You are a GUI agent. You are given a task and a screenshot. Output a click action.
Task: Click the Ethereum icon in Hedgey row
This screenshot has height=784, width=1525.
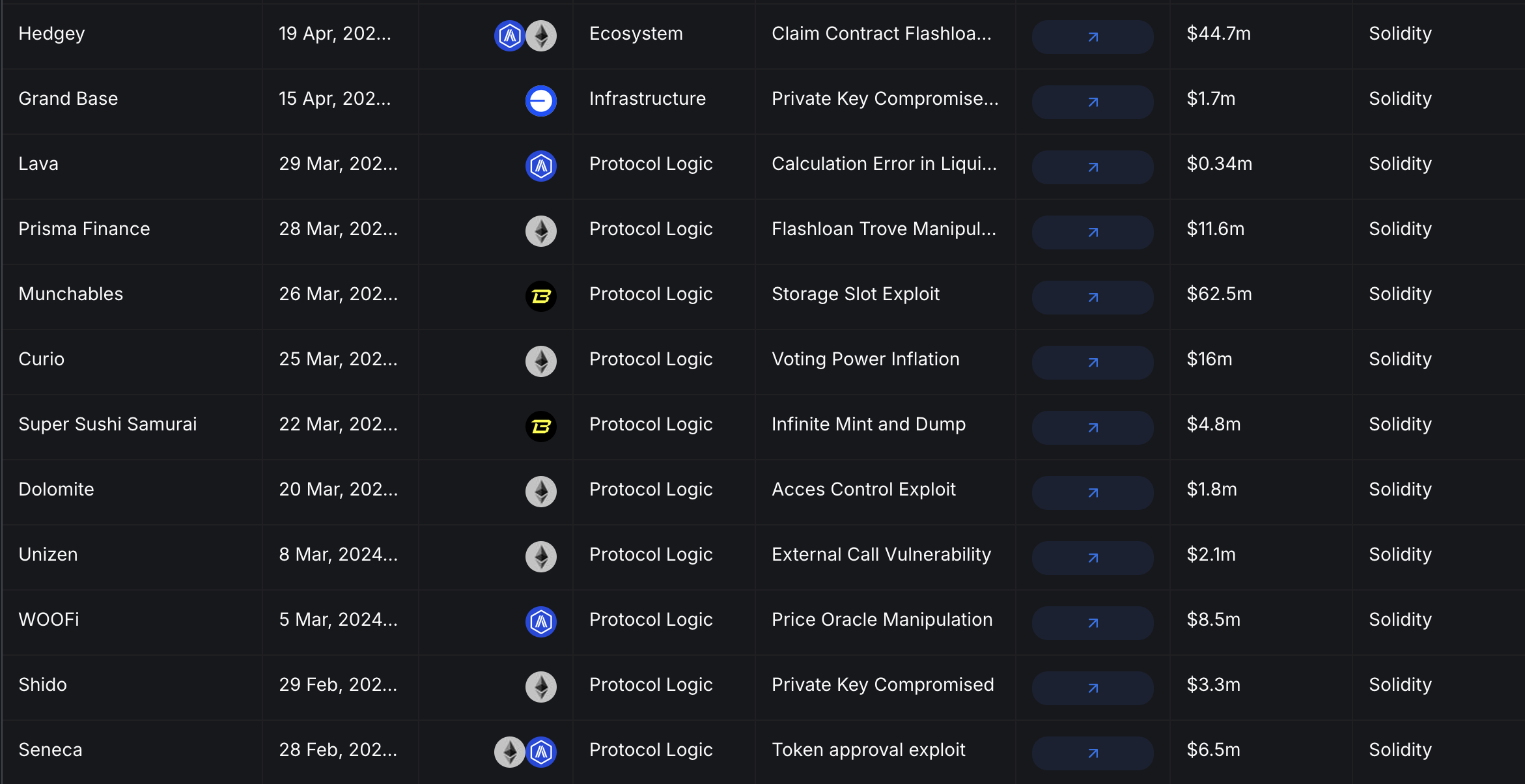[x=541, y=36]
